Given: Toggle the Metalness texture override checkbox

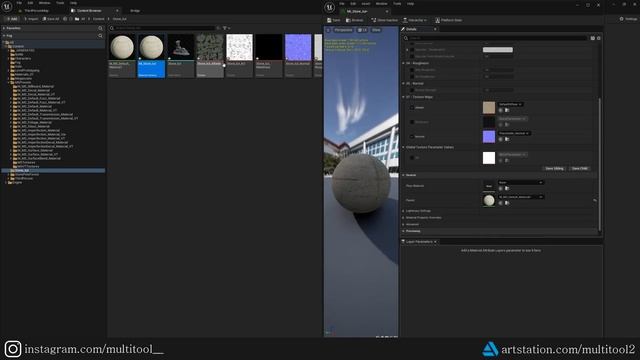Looking at the screenshot, I should (412, 122).
